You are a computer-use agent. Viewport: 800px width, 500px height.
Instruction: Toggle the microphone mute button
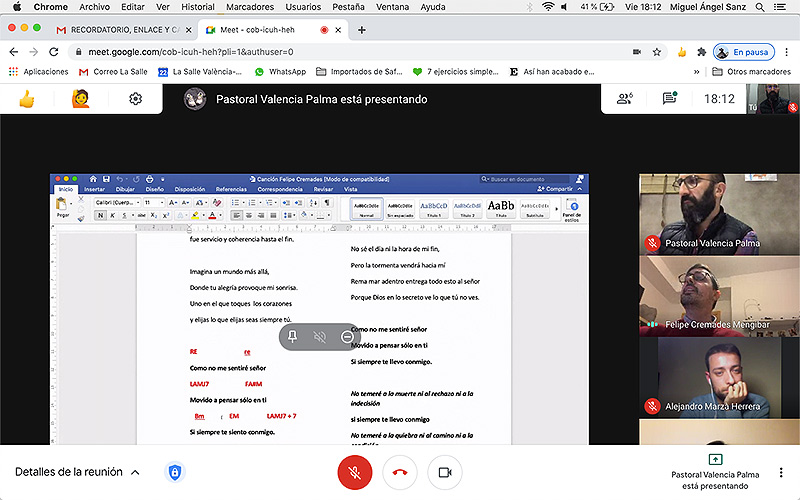pyautogui.click(x=355, y=472)
